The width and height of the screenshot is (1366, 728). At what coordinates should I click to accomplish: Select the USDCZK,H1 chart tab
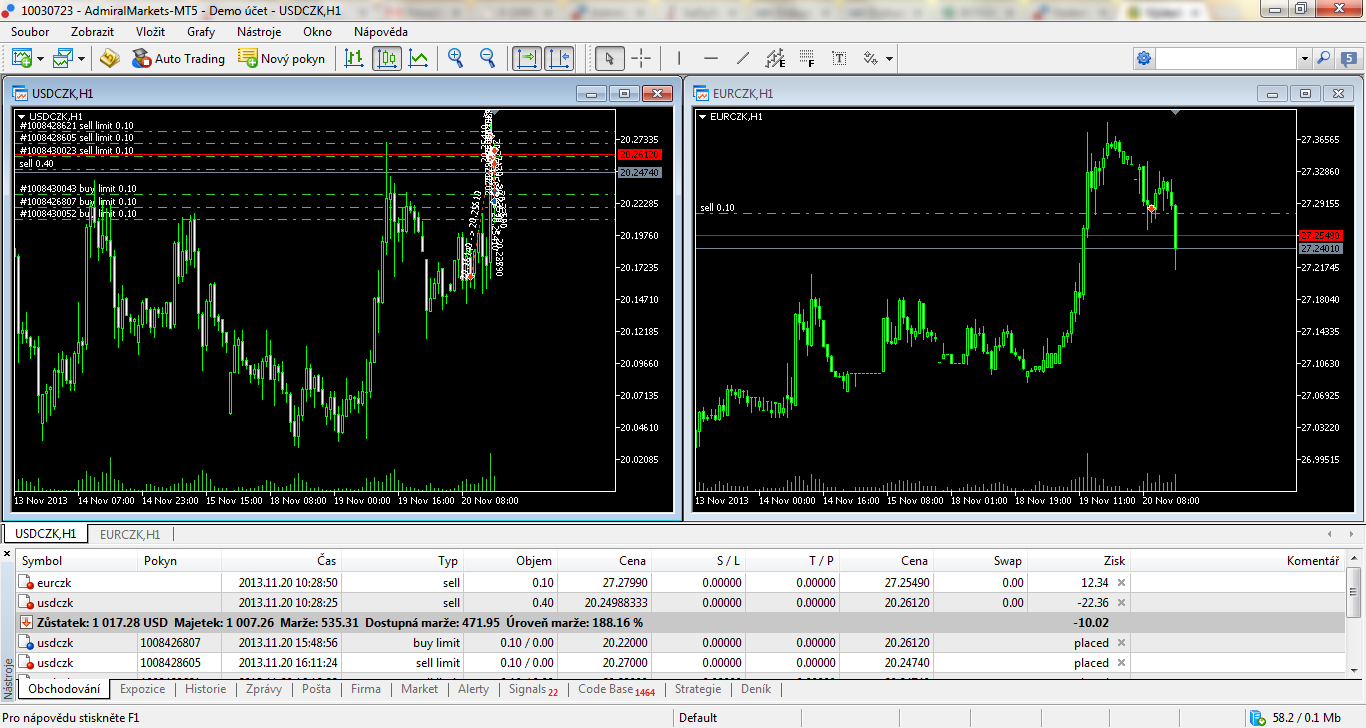point(46,534)
